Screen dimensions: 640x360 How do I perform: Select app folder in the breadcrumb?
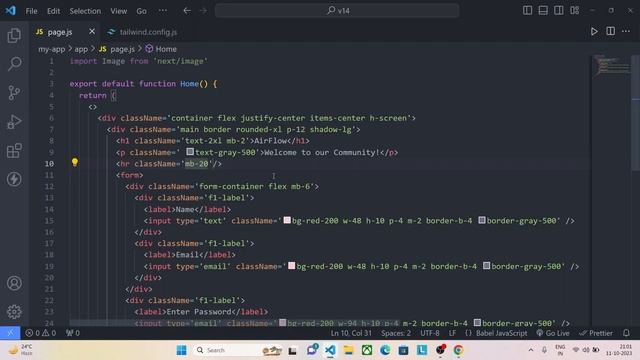pos(81,49)
